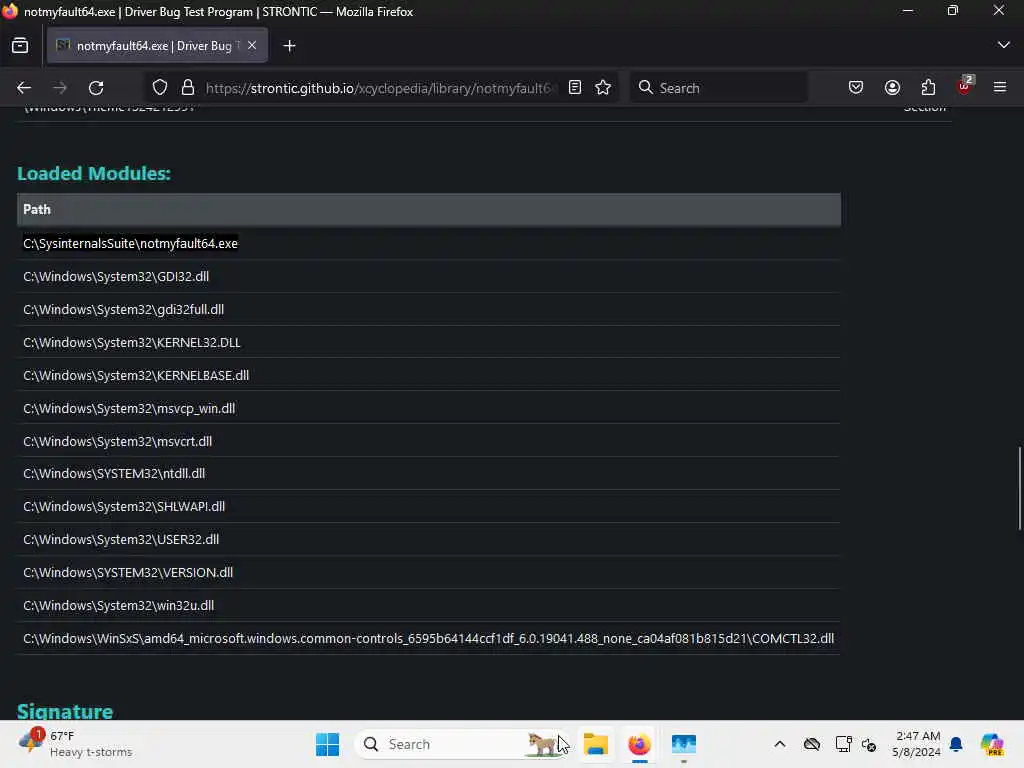This screenshot has width=1024, height=768.
Task: Select C:\SysinternalsSuite\notmyfault64.exe row
Action: 429,244
